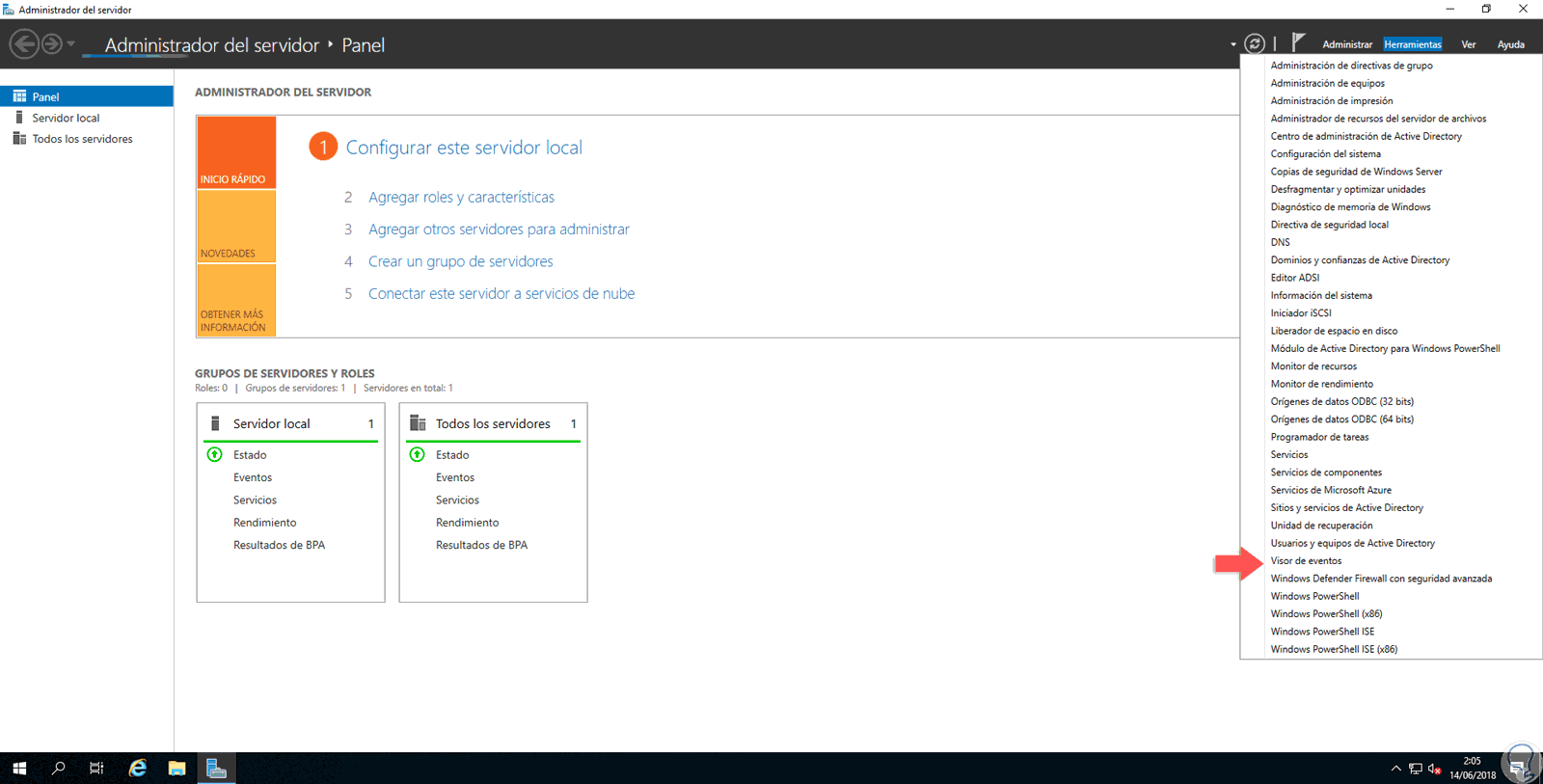Expand the dropdown arrow beside refresh icon
Screen dimensions: 1543x784
1233,44
